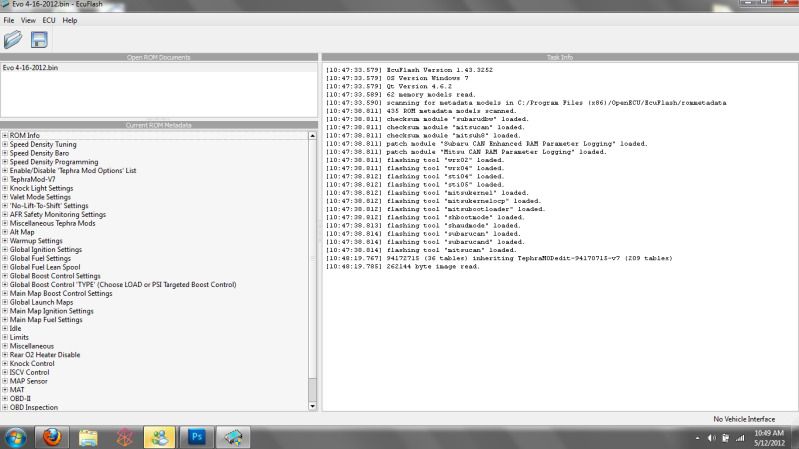Click the yellow messenger taskbar icon
Viewport: 799px width, 449px height.
[159, 437]
